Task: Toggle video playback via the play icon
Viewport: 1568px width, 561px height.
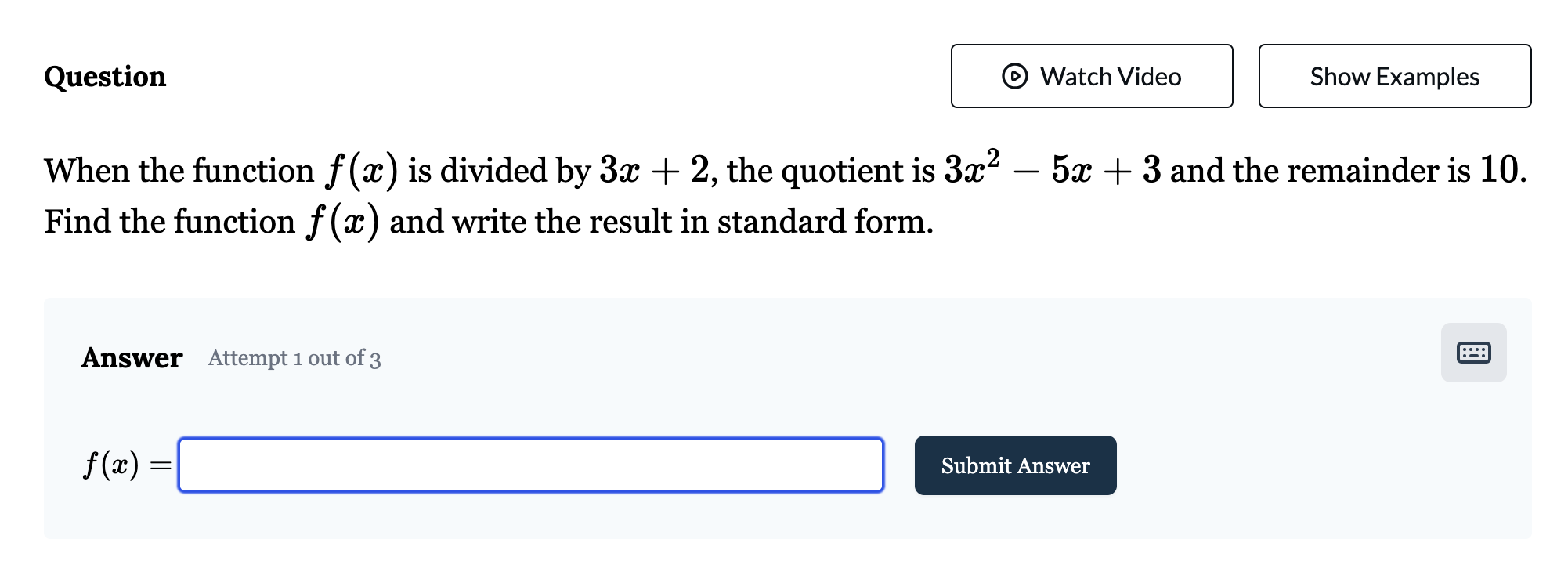Action: pyautogui.click(x=1013, y=77)
